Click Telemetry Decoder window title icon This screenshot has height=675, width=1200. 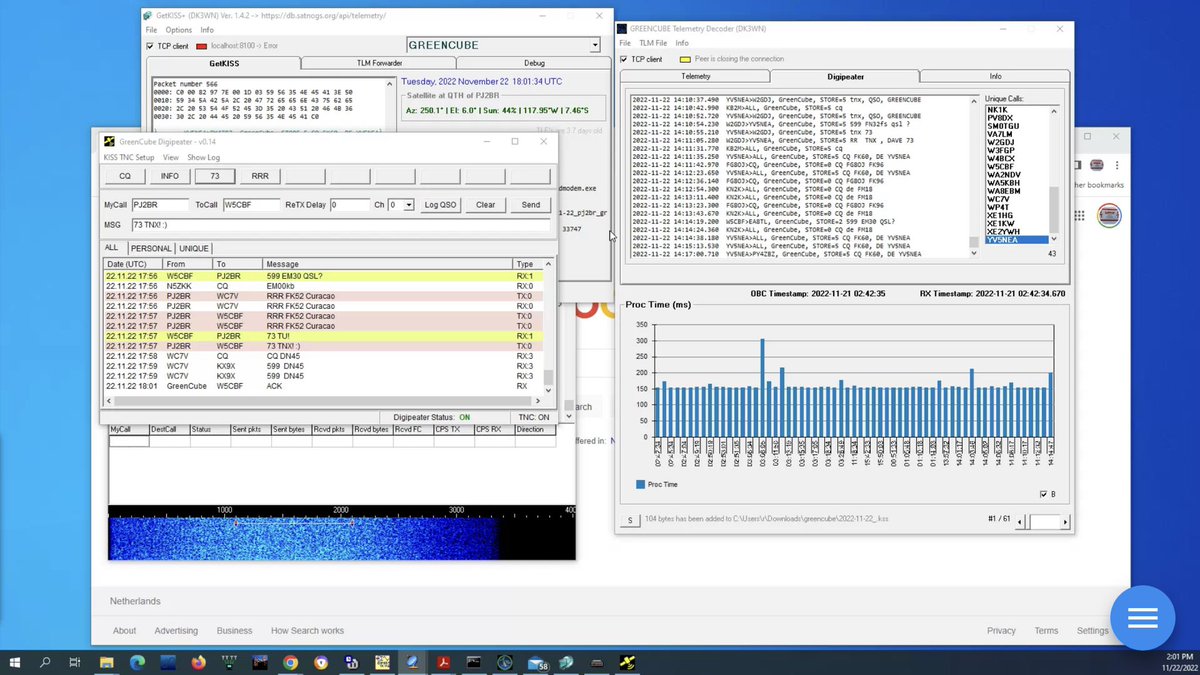click(x=622, y=29)
